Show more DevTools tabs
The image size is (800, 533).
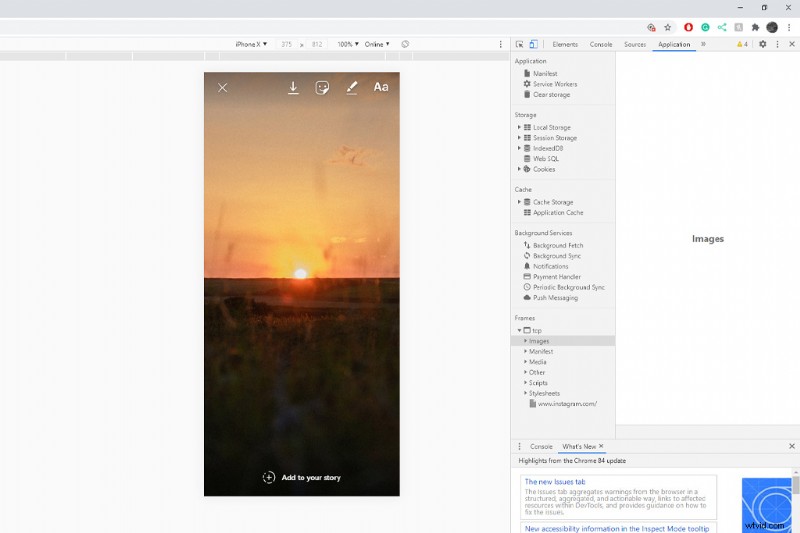[x=703, y=44]
